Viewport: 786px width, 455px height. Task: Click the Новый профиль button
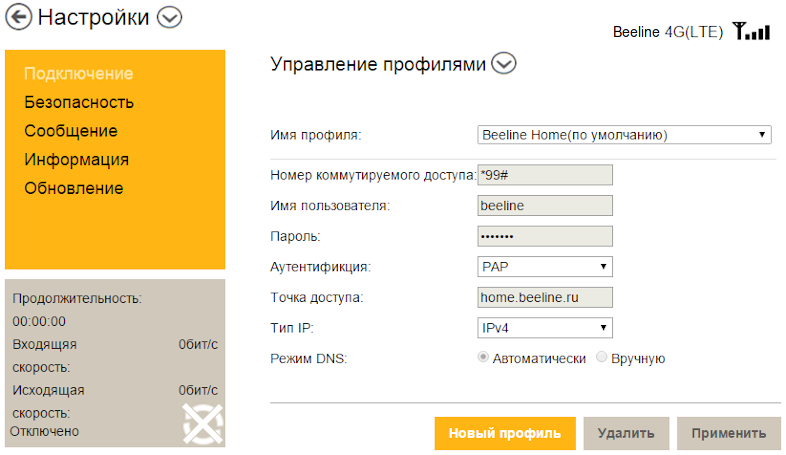point(505,434)
